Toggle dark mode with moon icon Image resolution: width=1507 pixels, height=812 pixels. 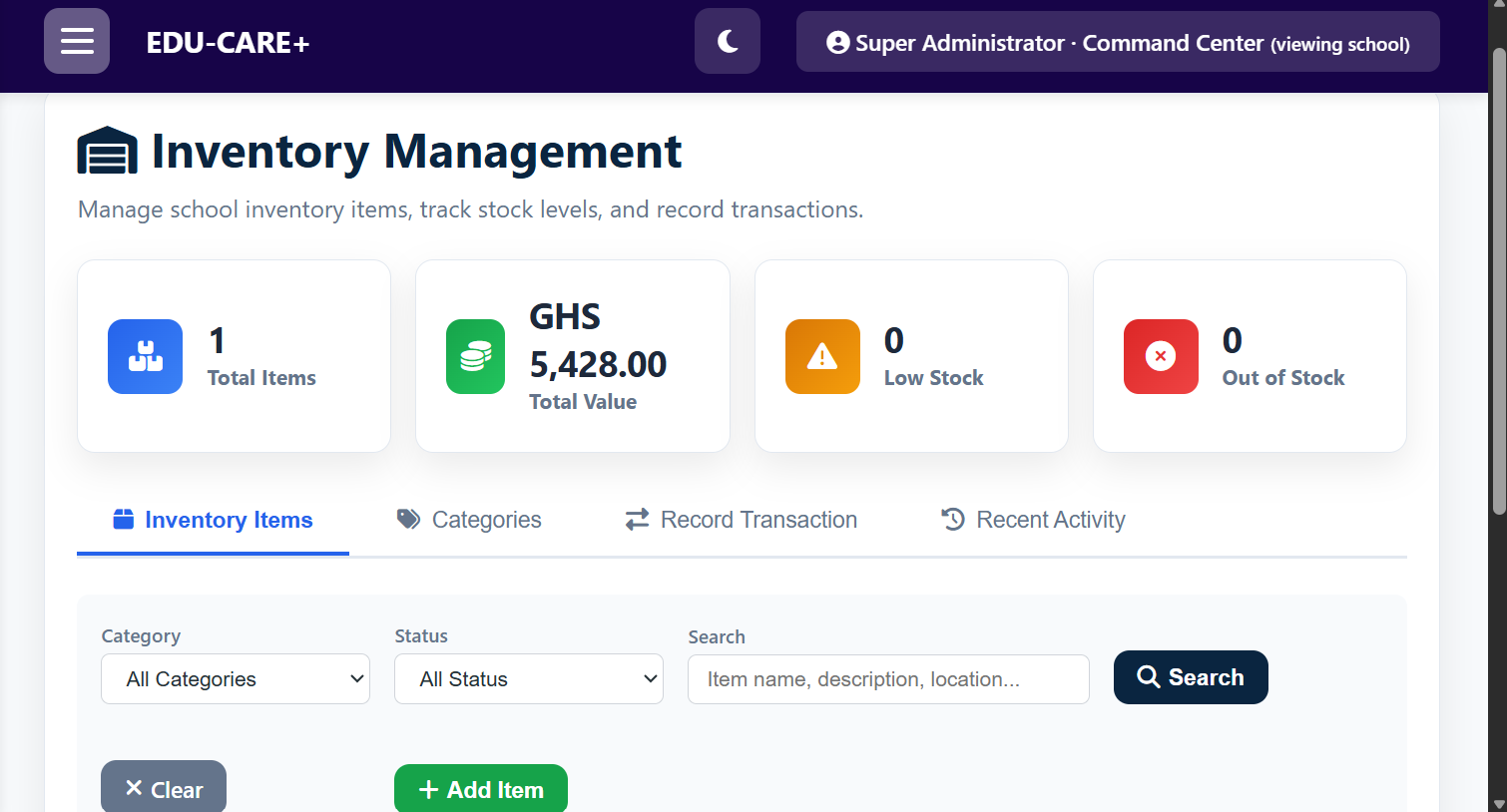(x=728, y=41)
